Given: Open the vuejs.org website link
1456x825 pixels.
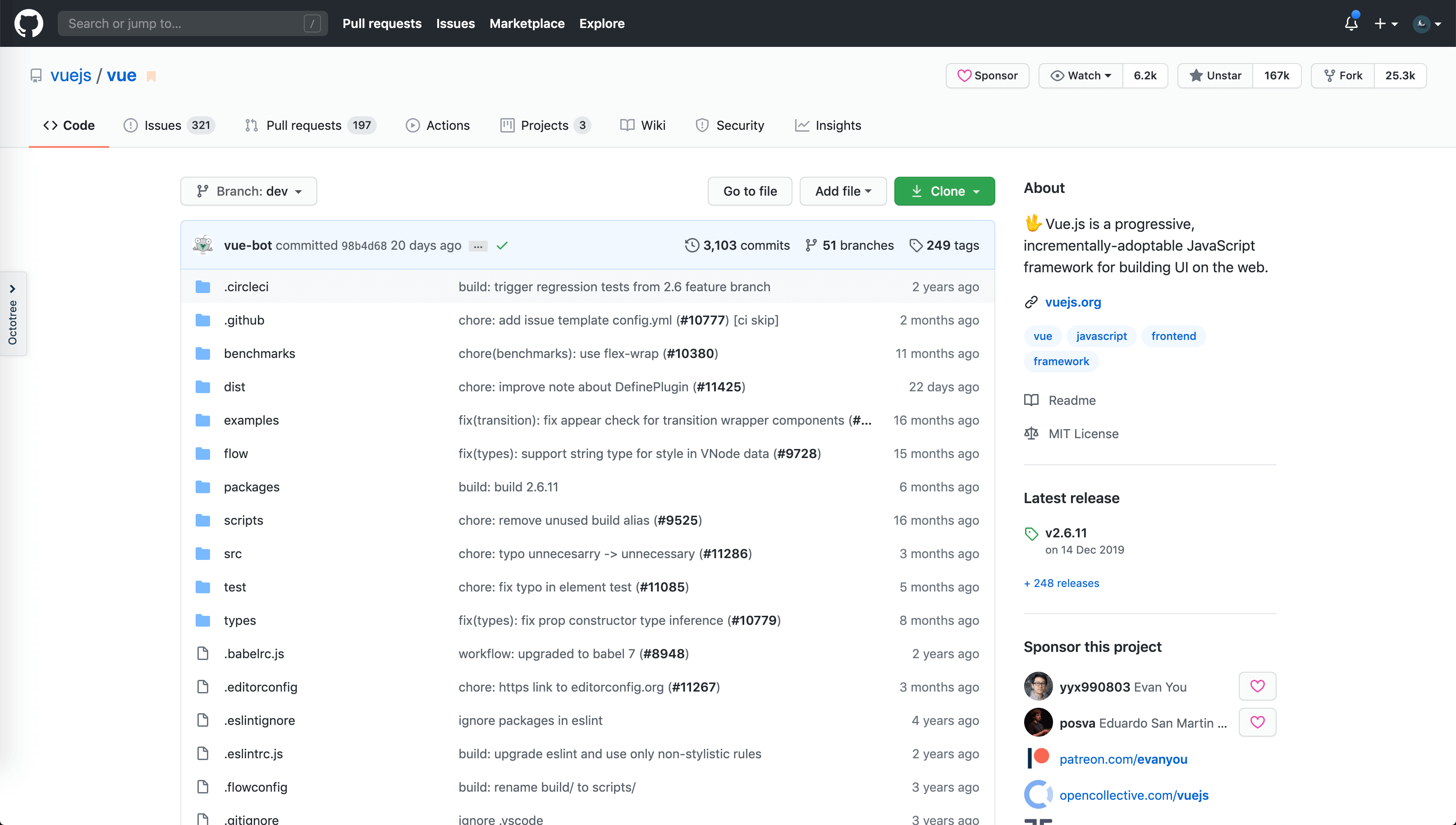Looking at the screenshot, I should tap(1073, 302).
